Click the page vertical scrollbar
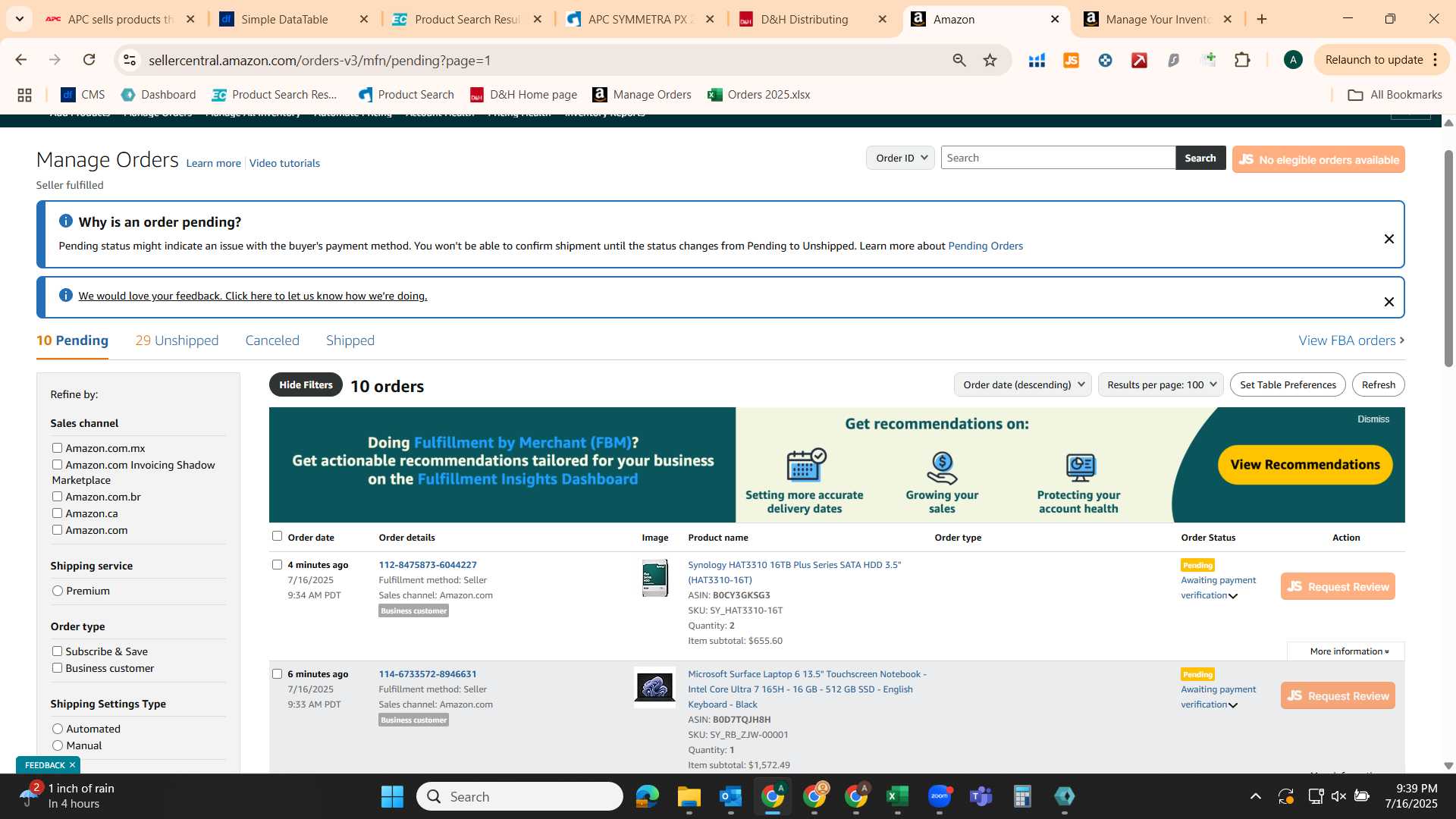Screen dimensions: 1456x819 pos(1448,258)
